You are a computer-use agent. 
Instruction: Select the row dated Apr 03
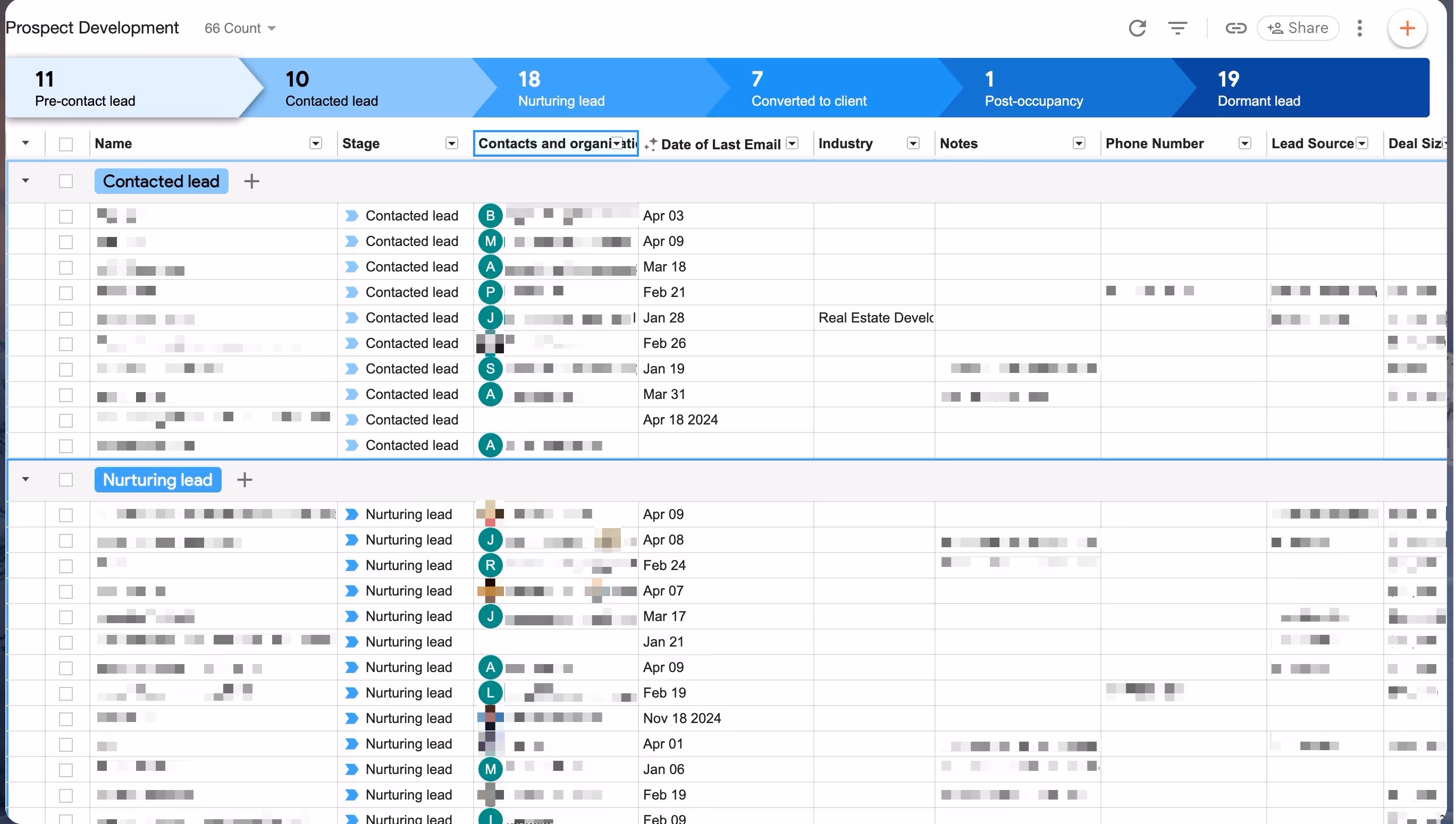tap(66, 216)
